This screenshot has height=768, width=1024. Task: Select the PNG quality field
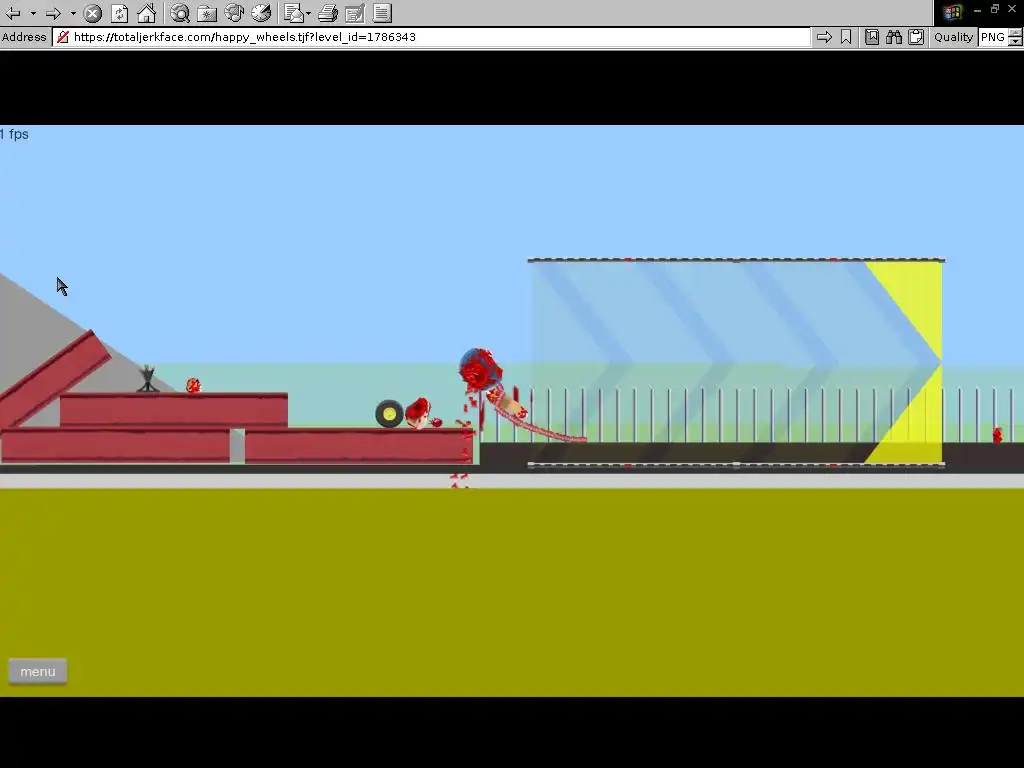point(993,37)
